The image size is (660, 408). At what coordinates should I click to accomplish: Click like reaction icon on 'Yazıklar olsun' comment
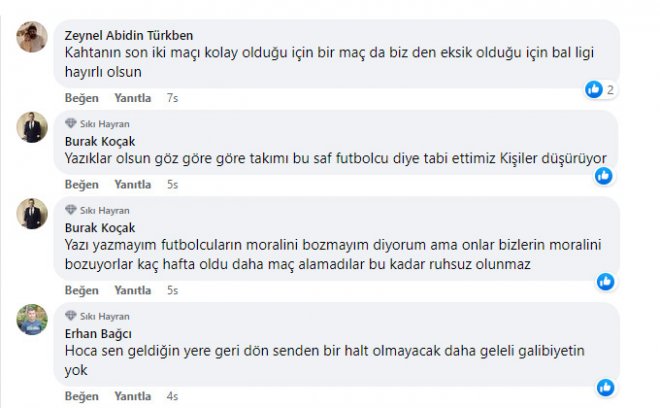tap(604, 176)
